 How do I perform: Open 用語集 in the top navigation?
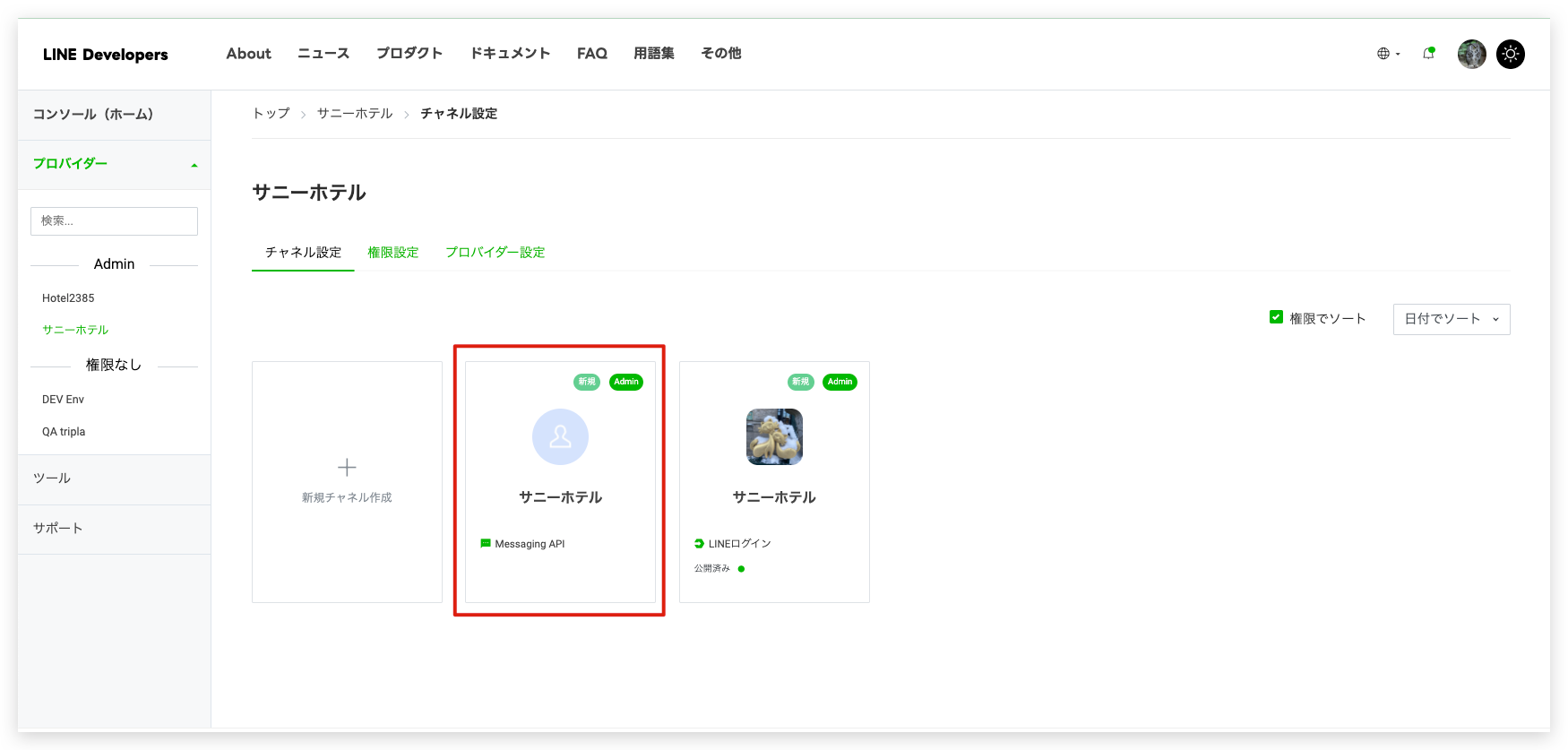(654, 54)
